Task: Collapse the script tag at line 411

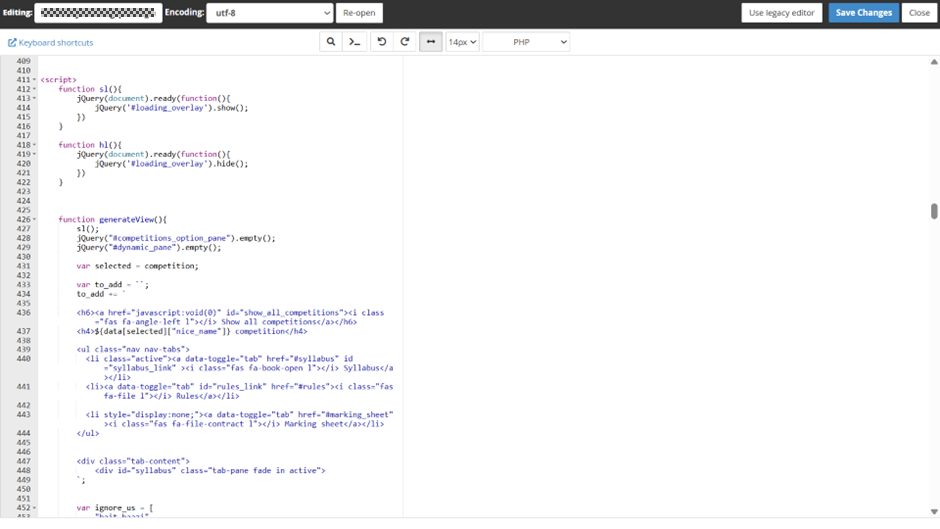Action: click(x=35, y=80)
